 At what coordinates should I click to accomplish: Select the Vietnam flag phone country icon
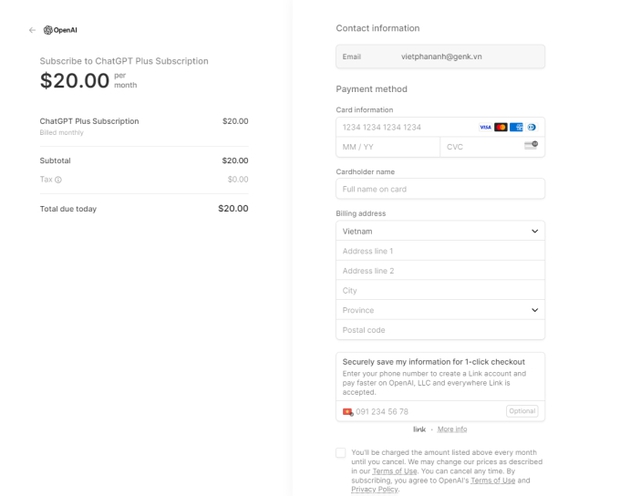point(348,411)
